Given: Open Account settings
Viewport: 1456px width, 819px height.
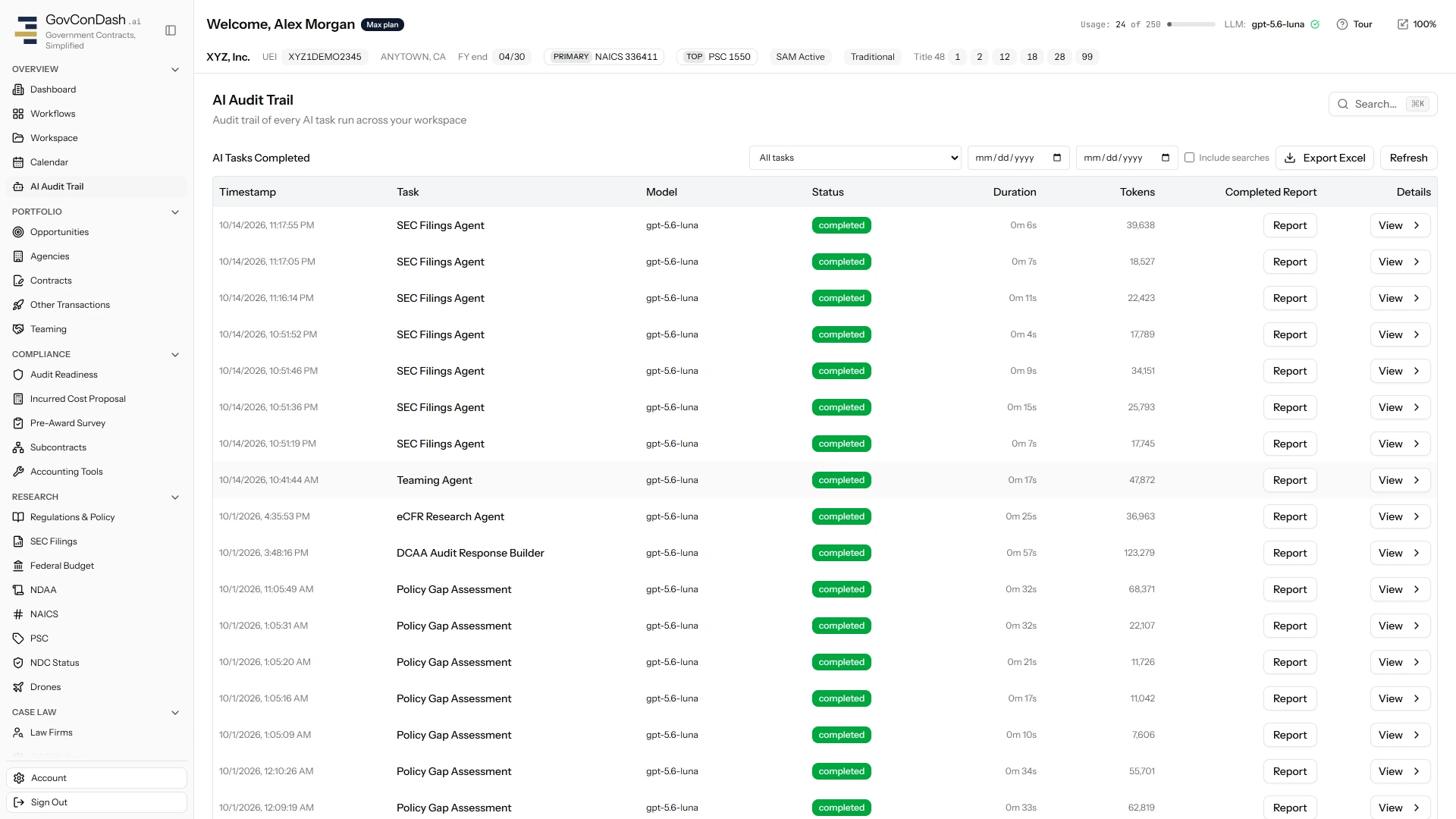Looking at the screenshot, I should 96,778.
